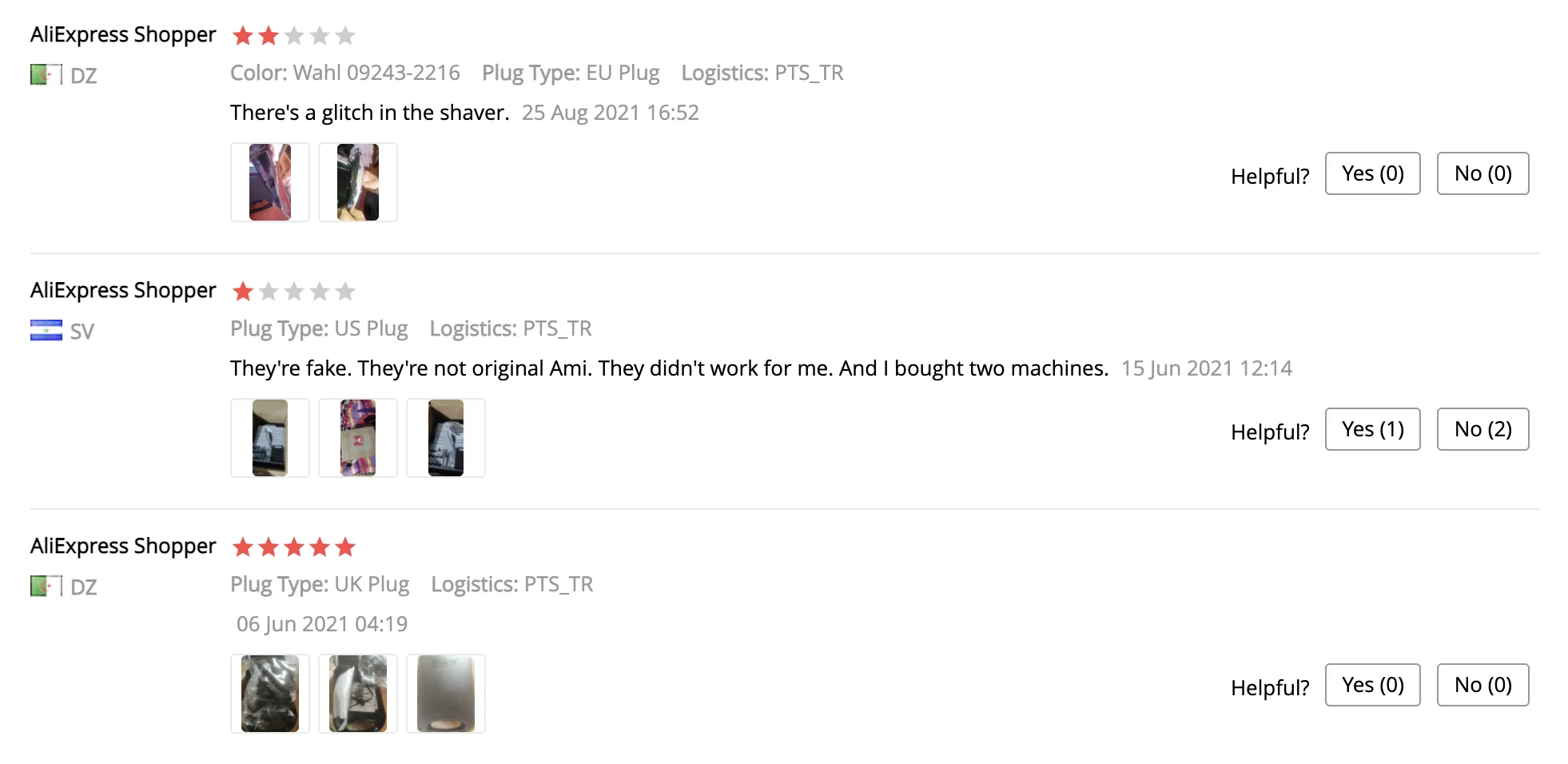The width and height of the screenshot is (1568, 764).
Task: Click No on the glitch shaver review
Action: [x=1482, y=173]
